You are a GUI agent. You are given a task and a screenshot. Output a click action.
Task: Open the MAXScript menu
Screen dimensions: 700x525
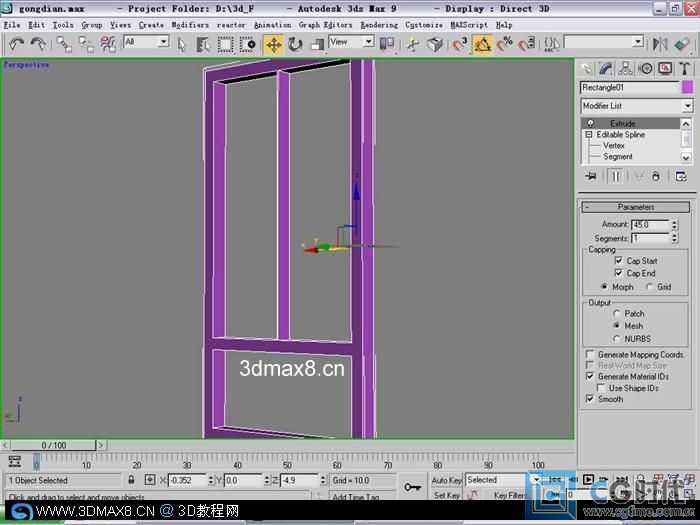[x=469, y=25]
